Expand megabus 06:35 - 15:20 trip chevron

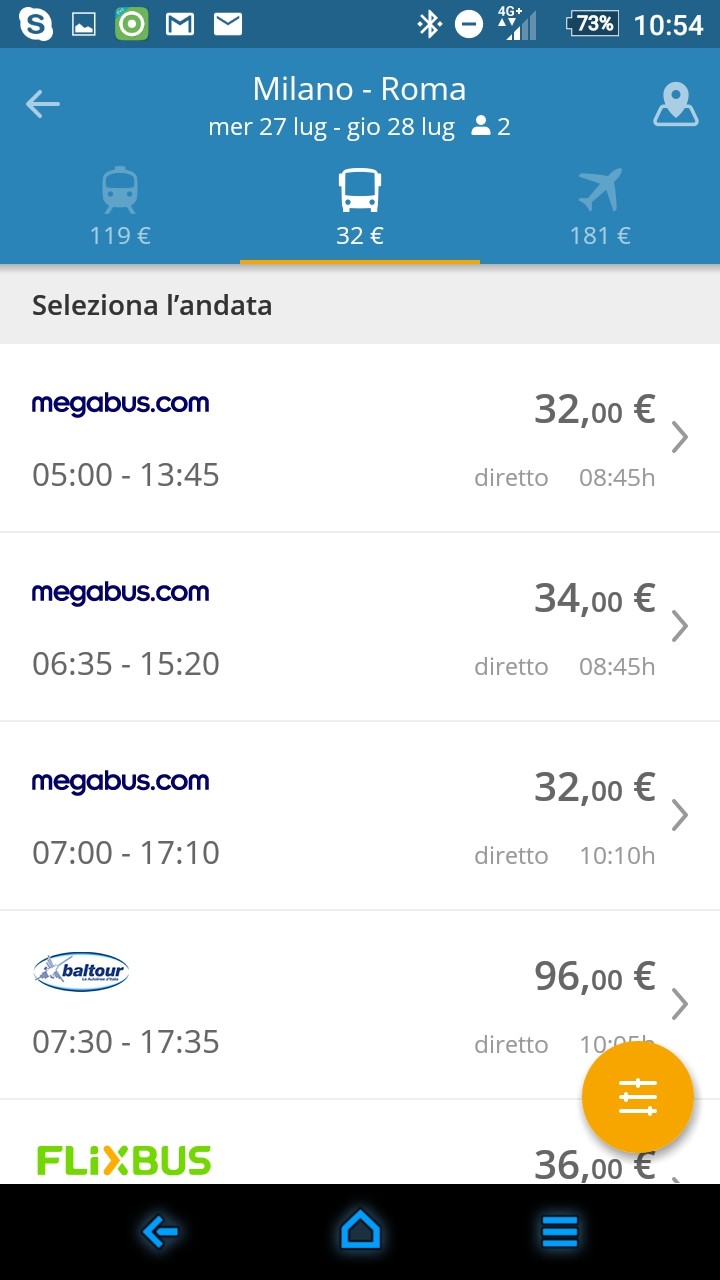[680, 627]
